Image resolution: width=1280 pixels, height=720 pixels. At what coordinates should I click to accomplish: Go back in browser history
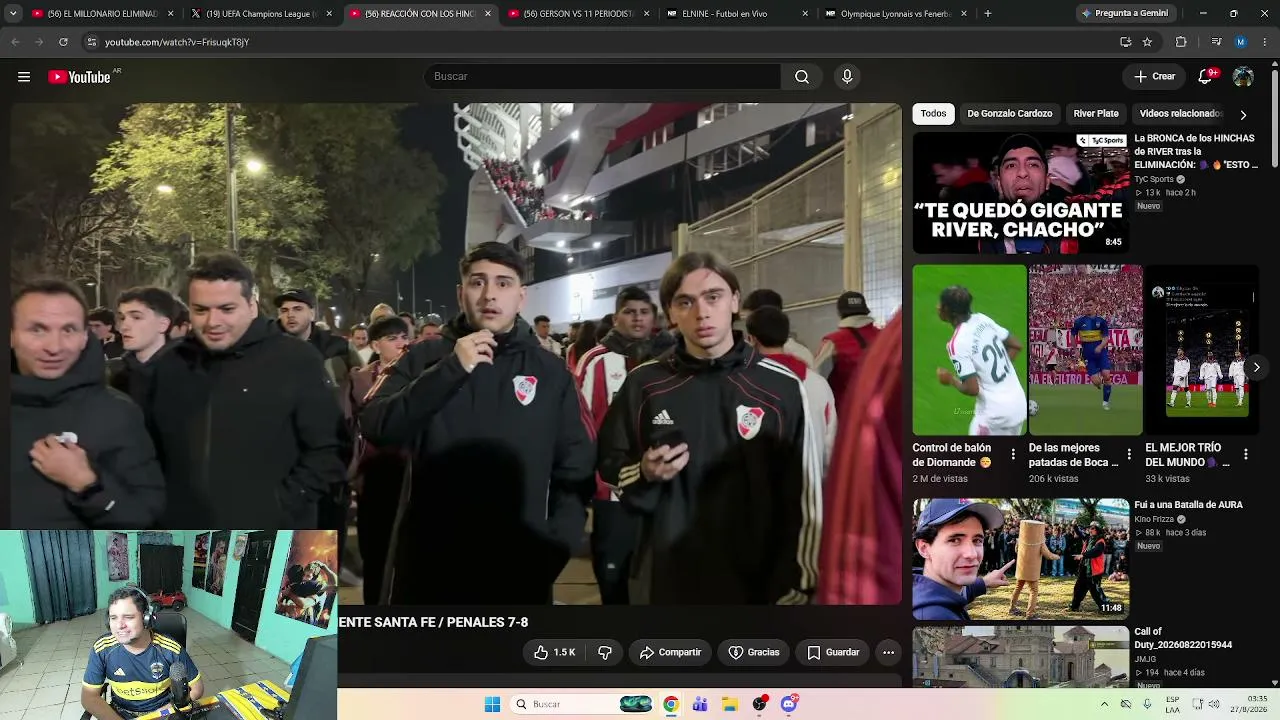tap(15, 42)
